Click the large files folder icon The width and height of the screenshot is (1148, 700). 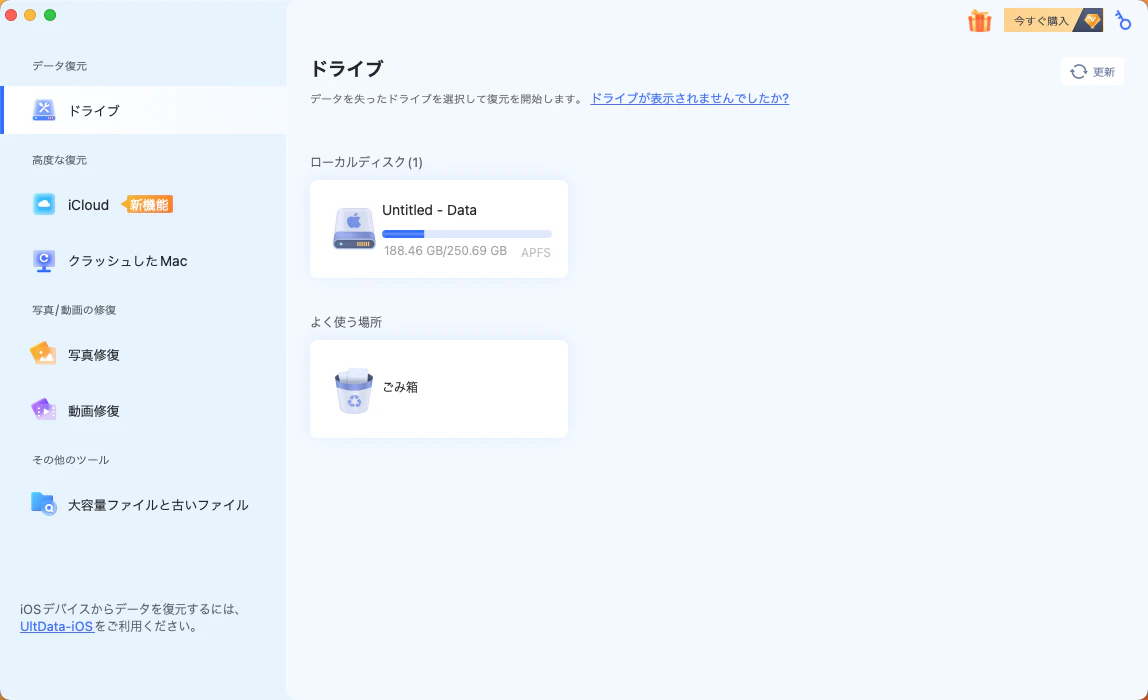(x=44, y=504)
